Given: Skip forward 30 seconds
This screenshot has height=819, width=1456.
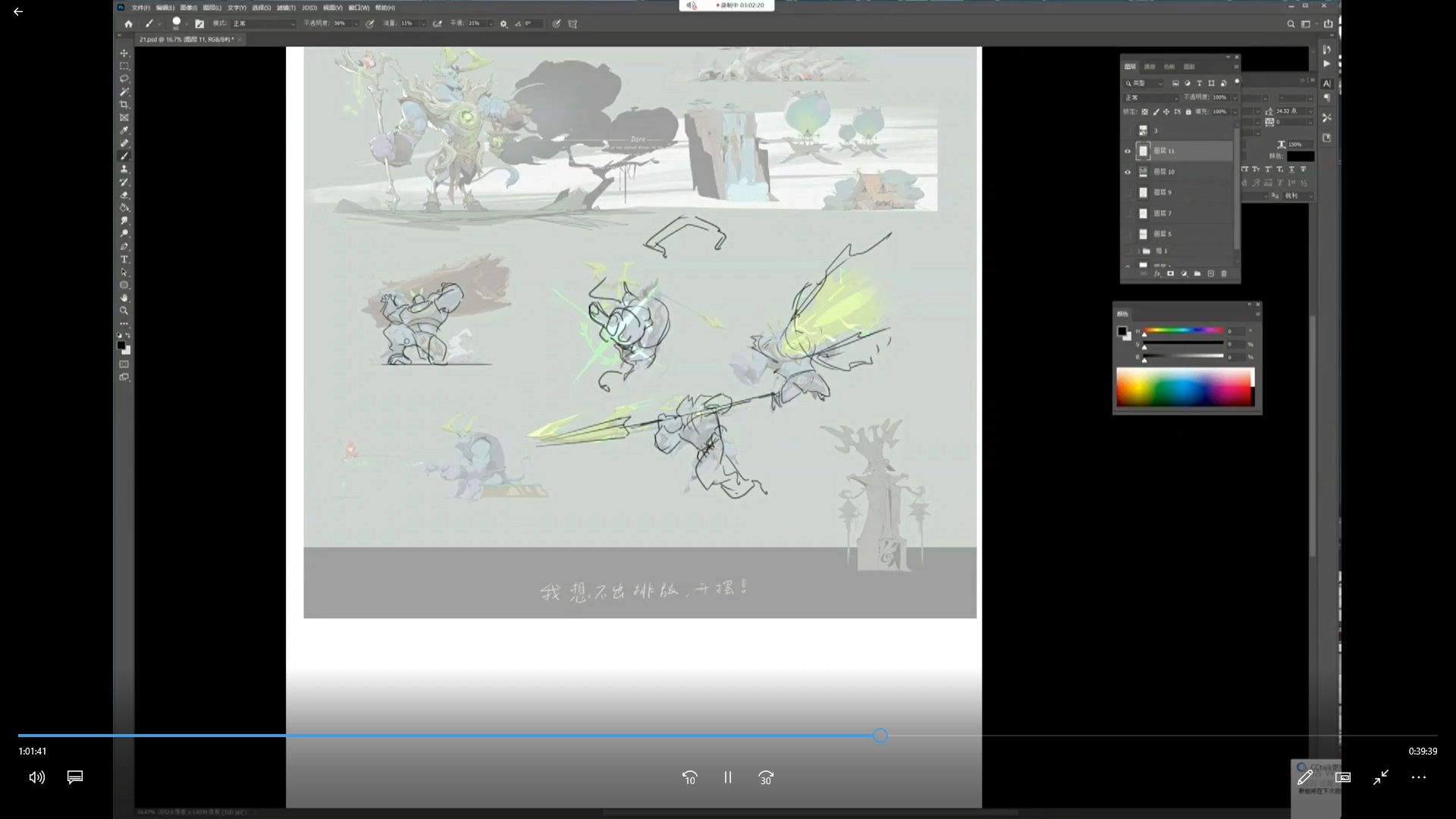Looking at the screenshot, I should [x=766, y=777].
